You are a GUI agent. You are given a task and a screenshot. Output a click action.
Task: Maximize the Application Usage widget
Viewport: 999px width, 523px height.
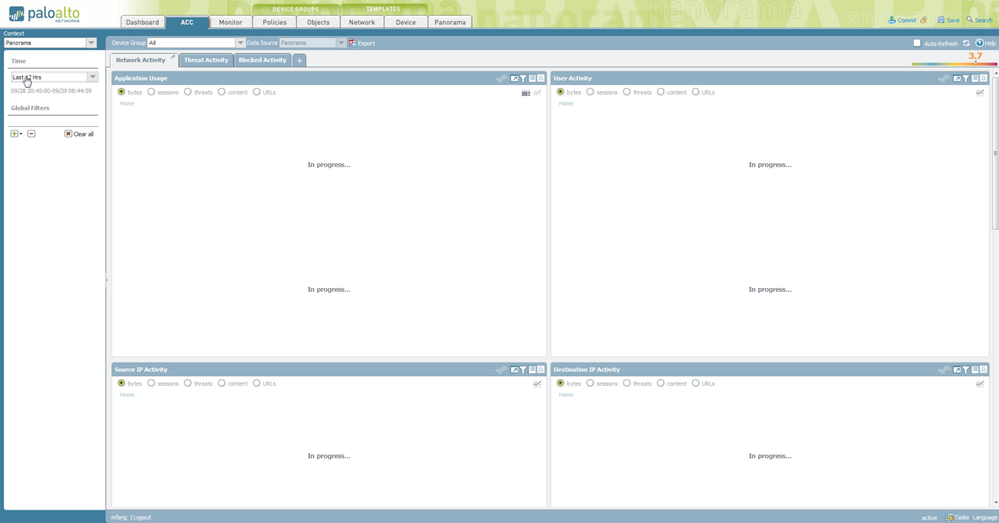point(514,78)
